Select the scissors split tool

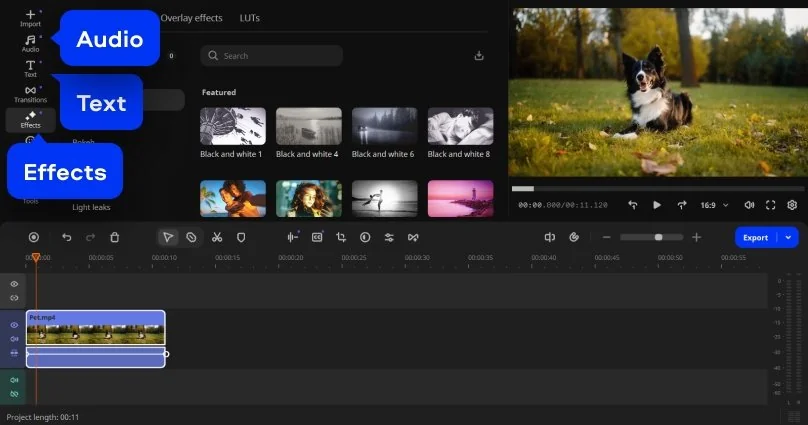tap(216, 237)
